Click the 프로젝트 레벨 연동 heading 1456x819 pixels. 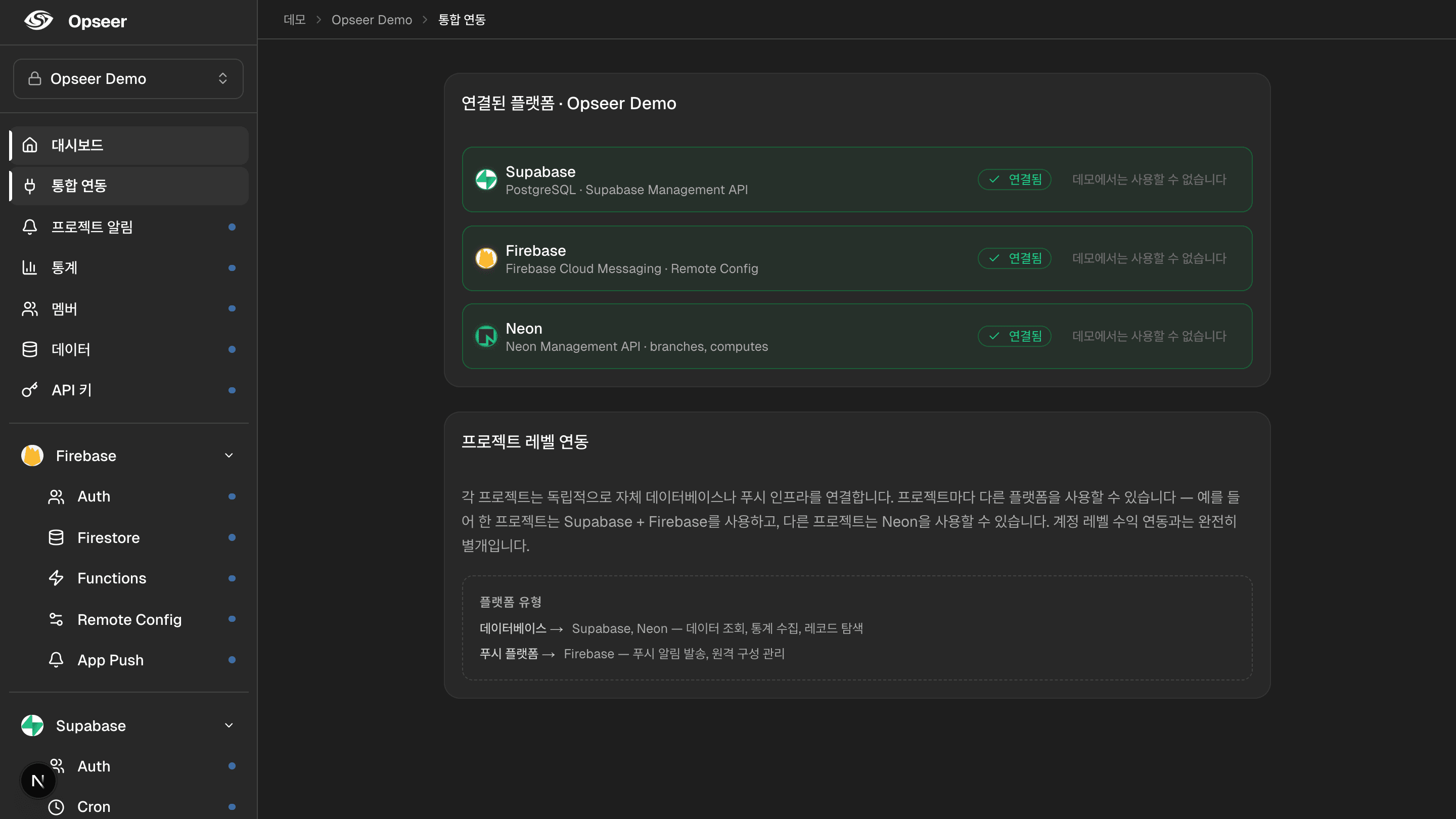pyautogui.click(x=525, y=441)
